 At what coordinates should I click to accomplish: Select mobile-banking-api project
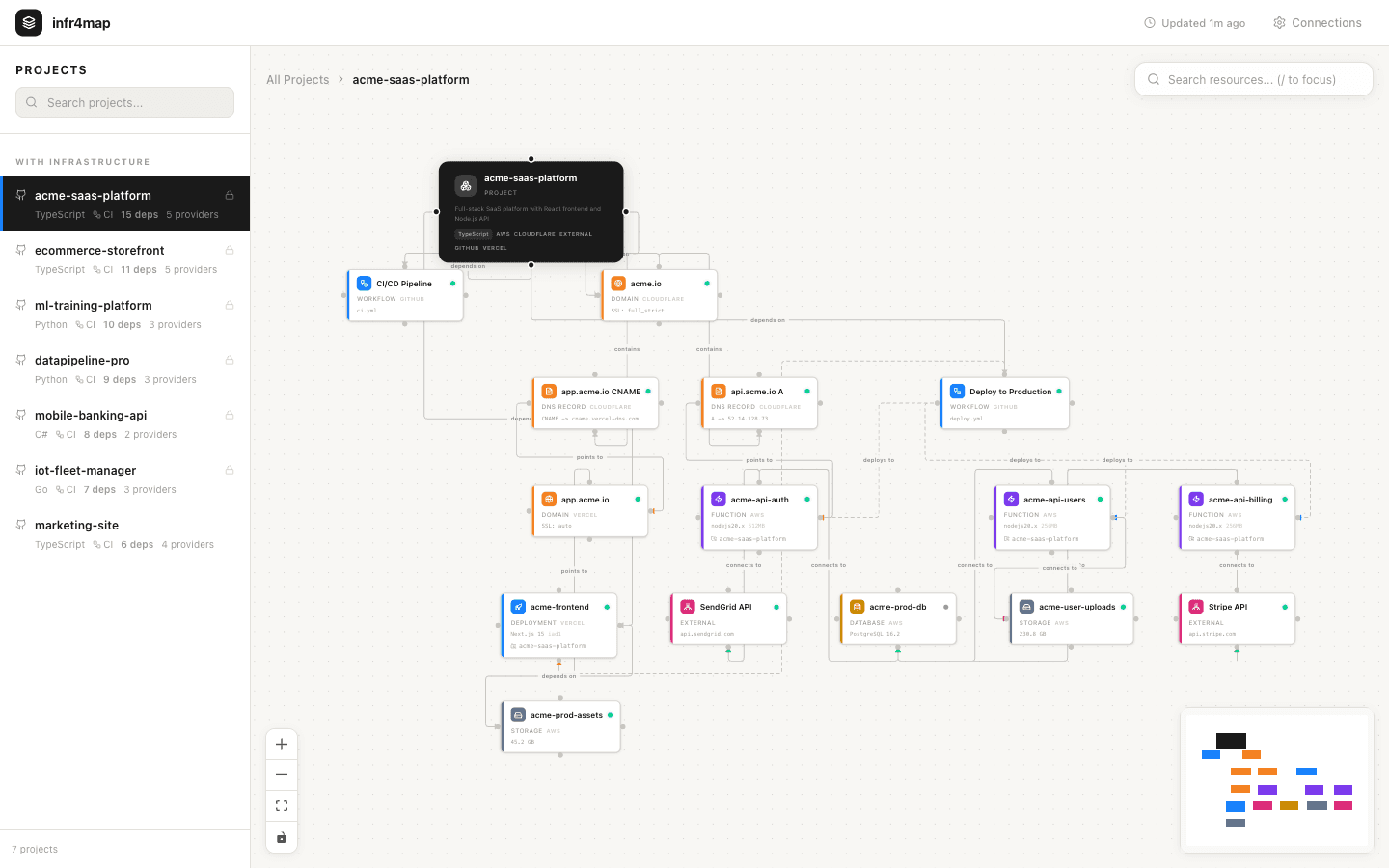[125, 424]
